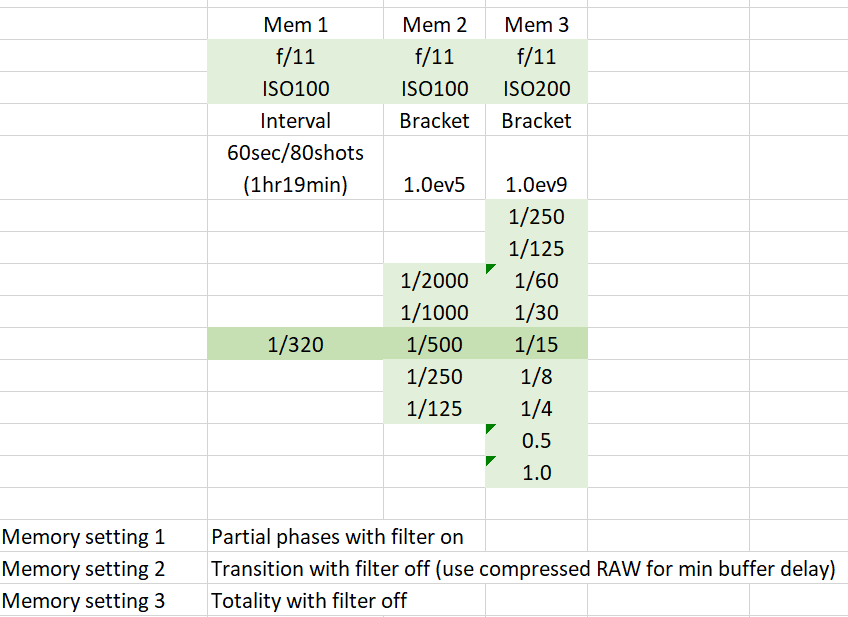Select the 1/500 cell

pyautogui.click(x=434, y=345)
